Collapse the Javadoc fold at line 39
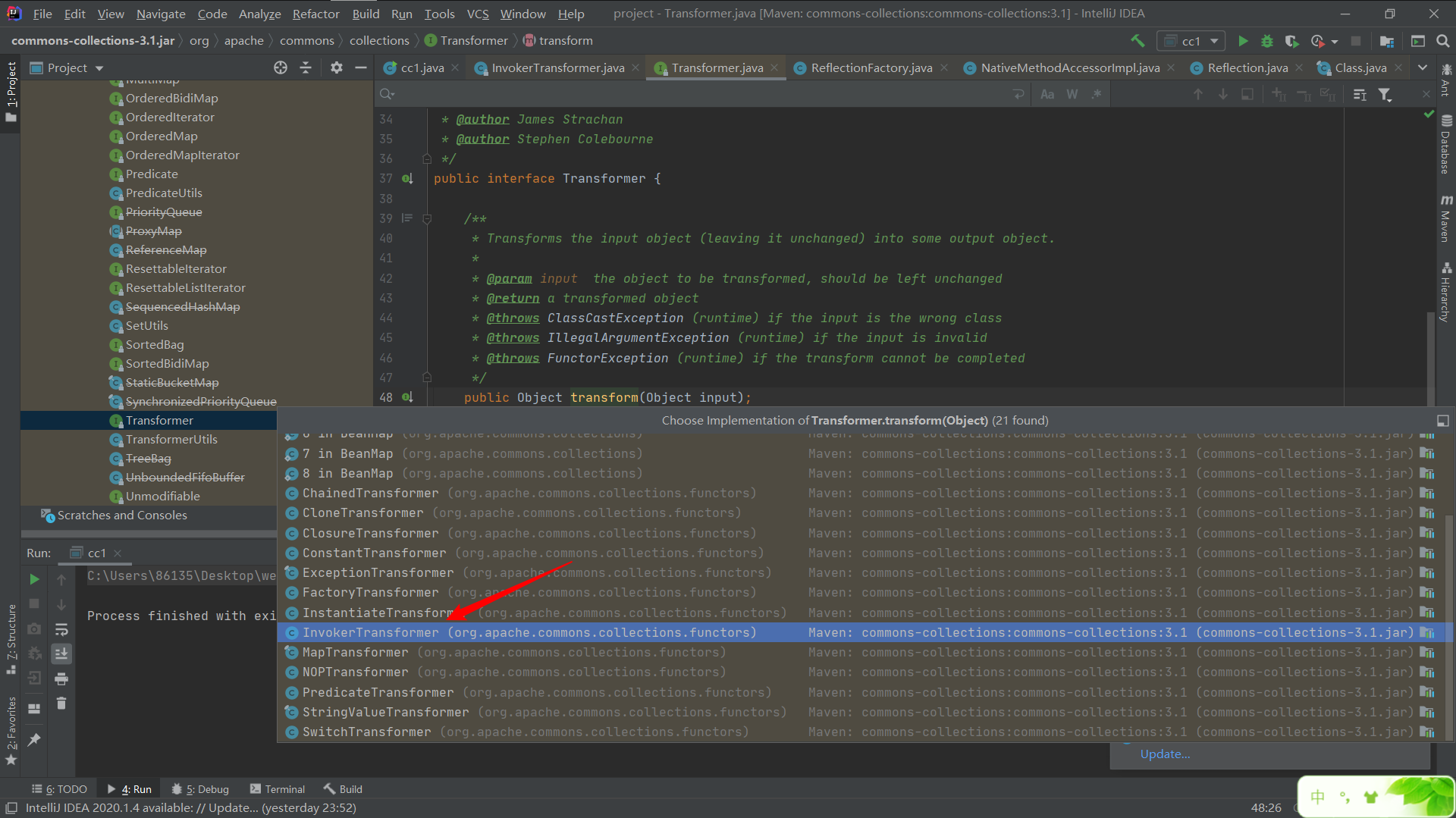The height and width of the screenshot is (818, 1456). (427, 218)
